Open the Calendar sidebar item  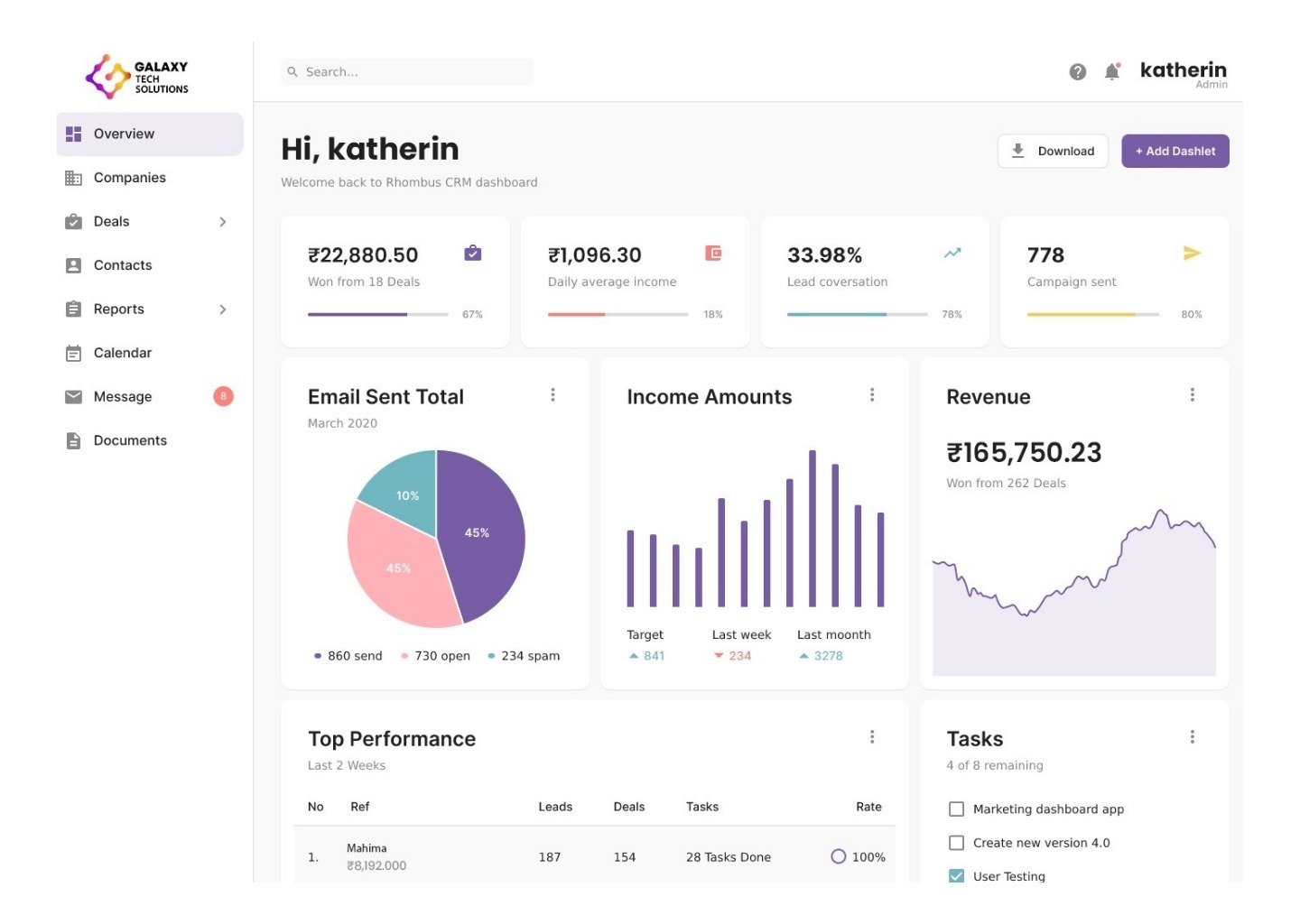tap(122, 353)
